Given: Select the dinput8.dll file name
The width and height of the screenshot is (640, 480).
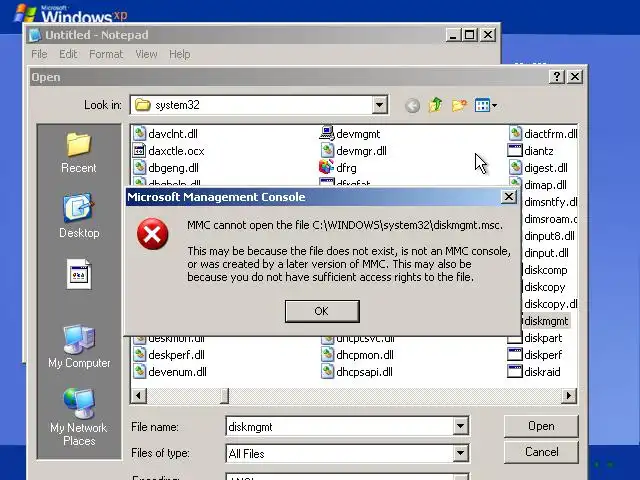Looking at the screenshot, I should coord(549,236).
